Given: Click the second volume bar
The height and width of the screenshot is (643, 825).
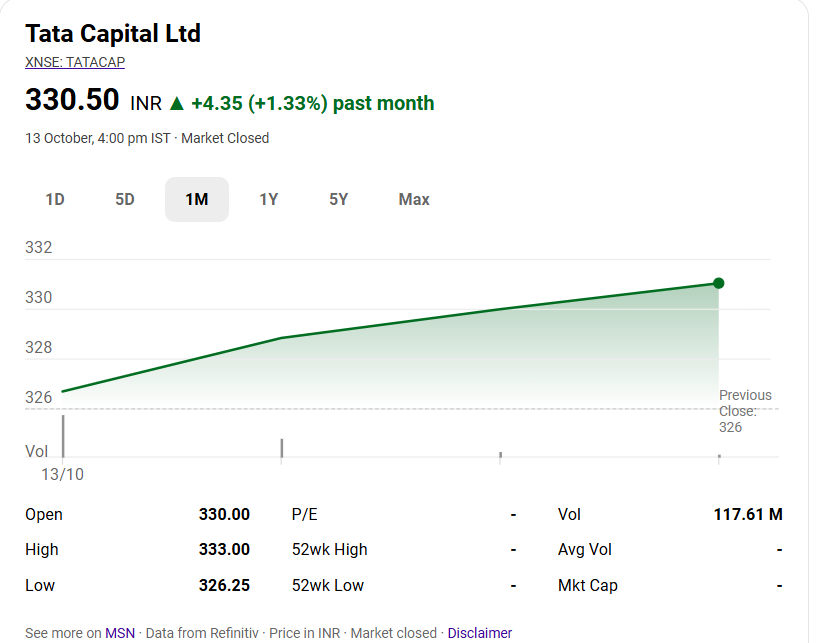Looking at the screenshot, I should [x=282, y=448].
